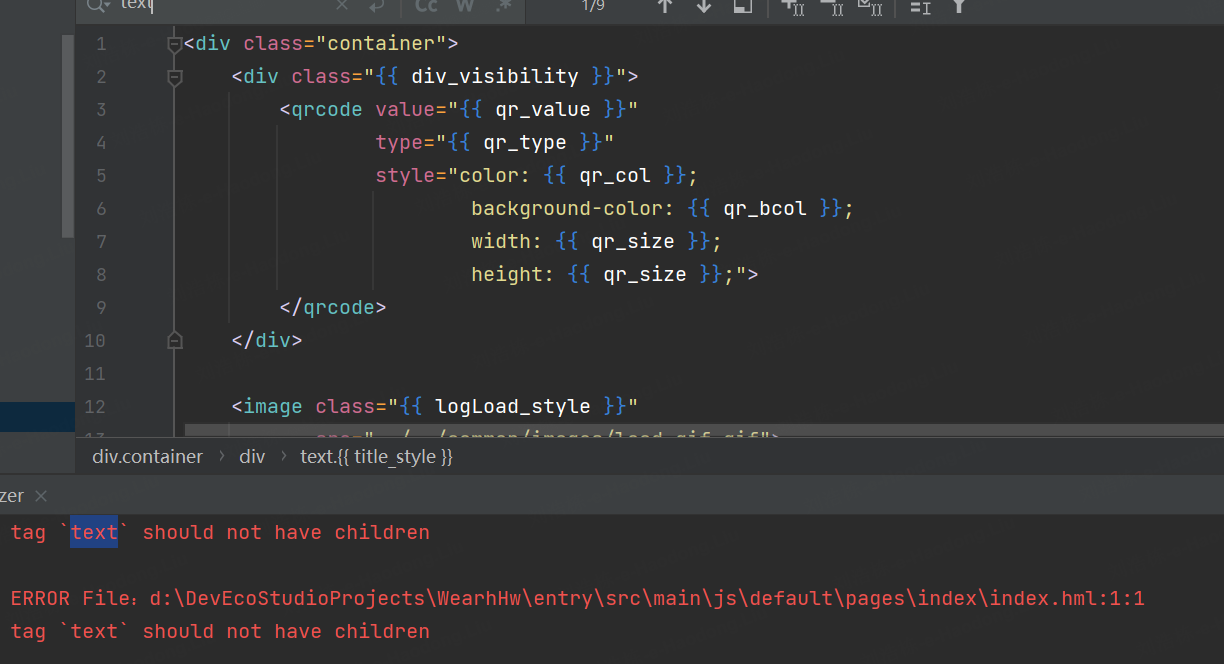Viewport: 1224px width, 664px height.
Task: Click the search magnifier history icon
Action: click(98, 6)
